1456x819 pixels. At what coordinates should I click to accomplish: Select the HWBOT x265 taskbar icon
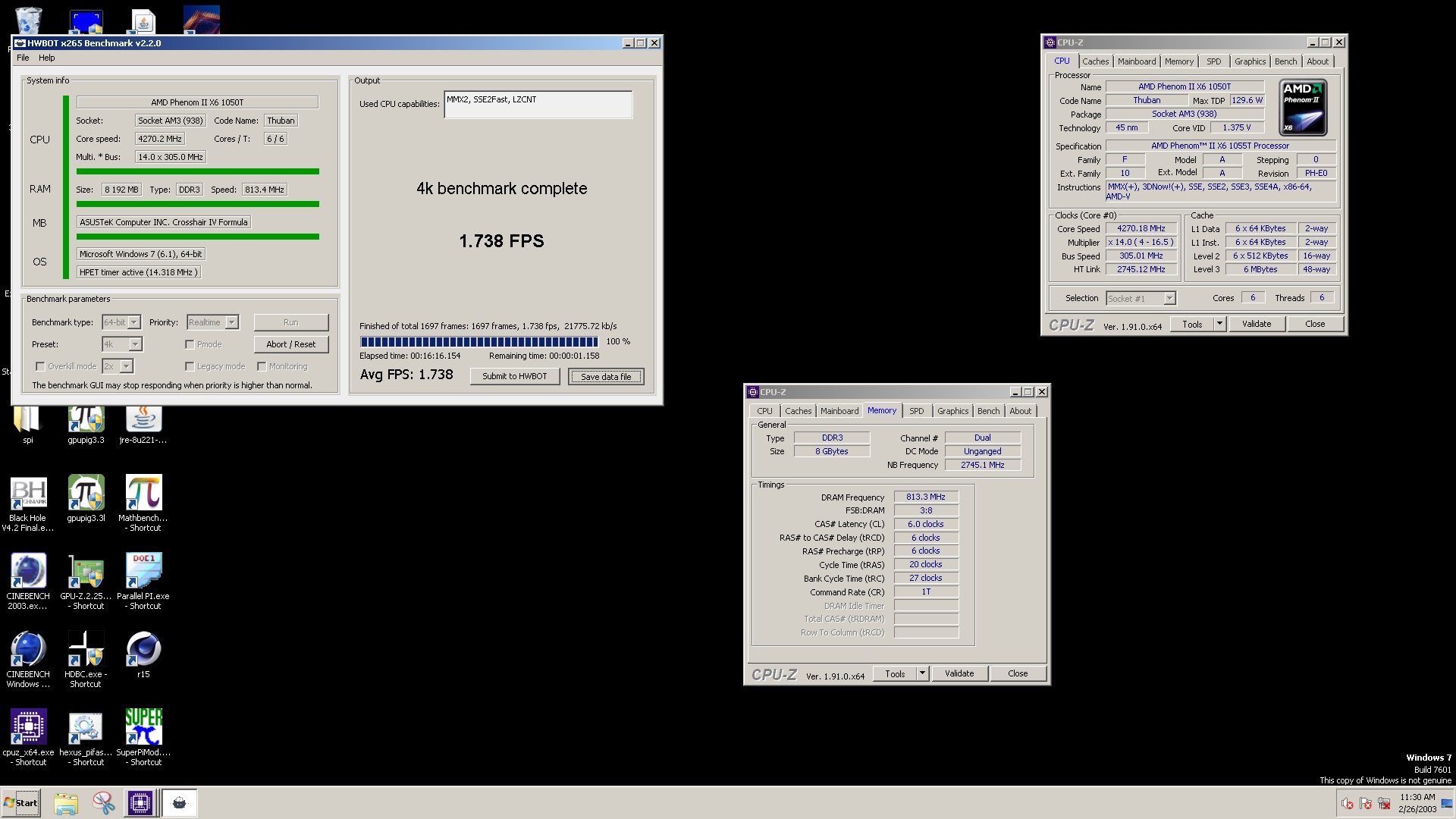tap(180, 803)
